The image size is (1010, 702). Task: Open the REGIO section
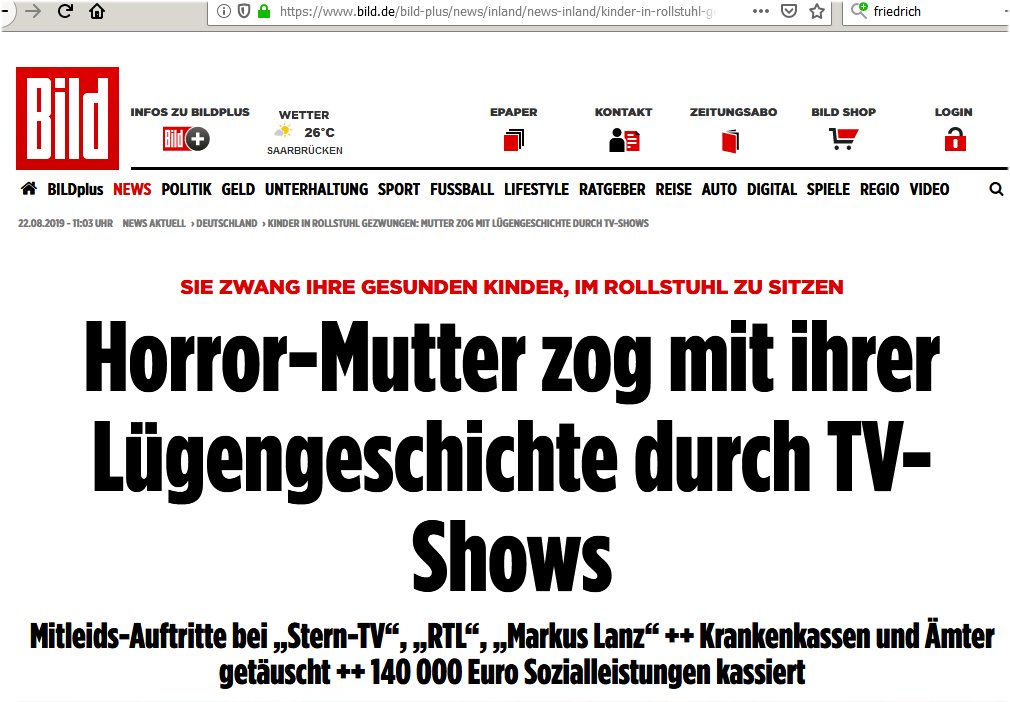(x=880, y=189)
